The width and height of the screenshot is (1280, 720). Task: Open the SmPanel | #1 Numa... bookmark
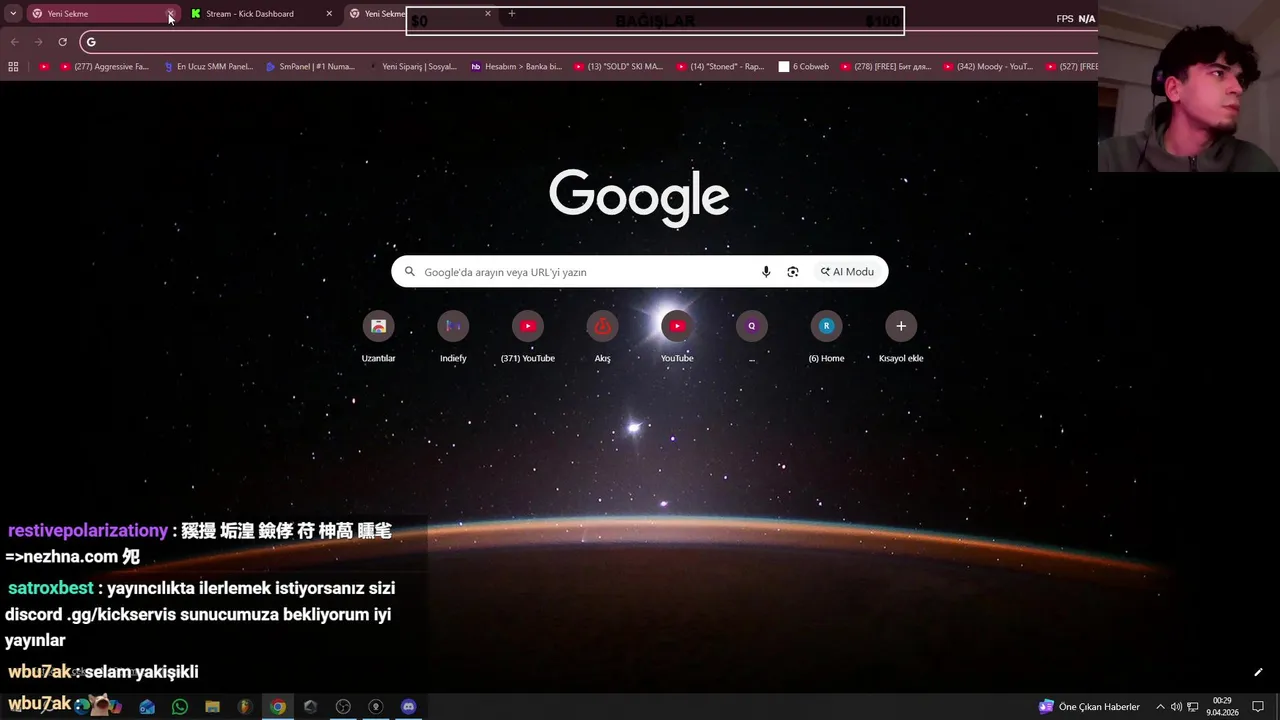310,67
